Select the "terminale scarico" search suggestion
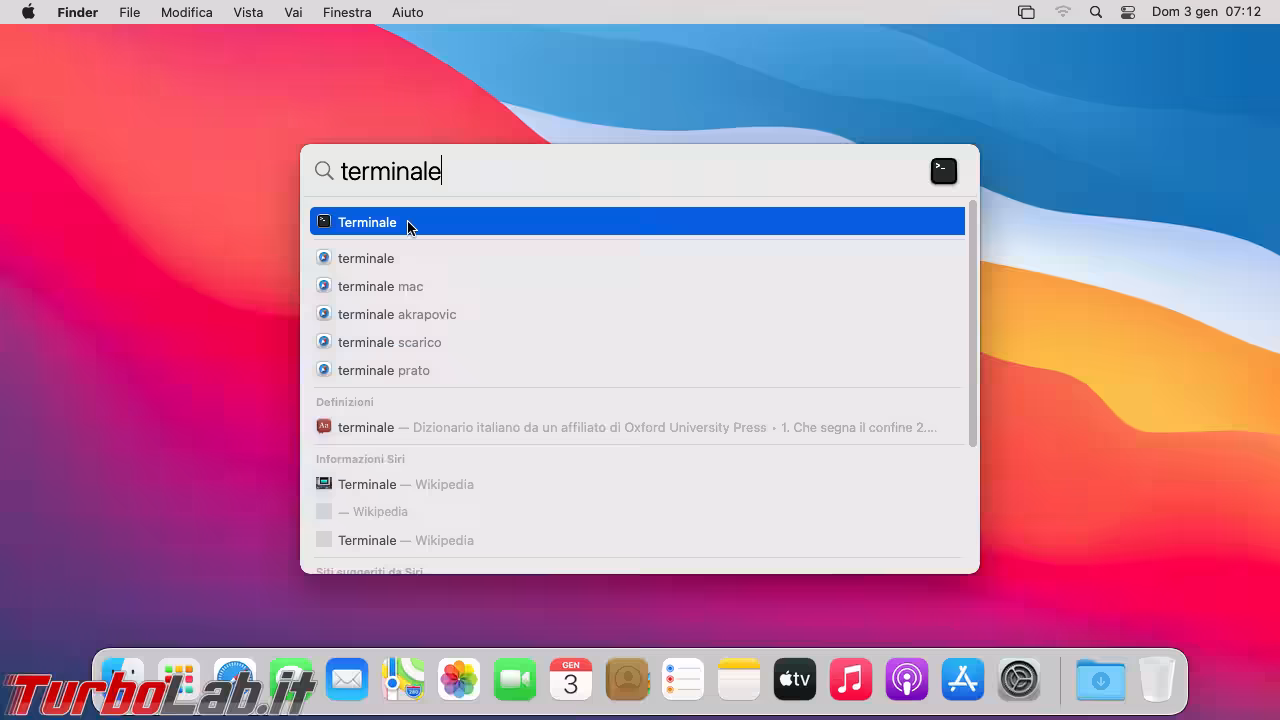 pos(389,342)
